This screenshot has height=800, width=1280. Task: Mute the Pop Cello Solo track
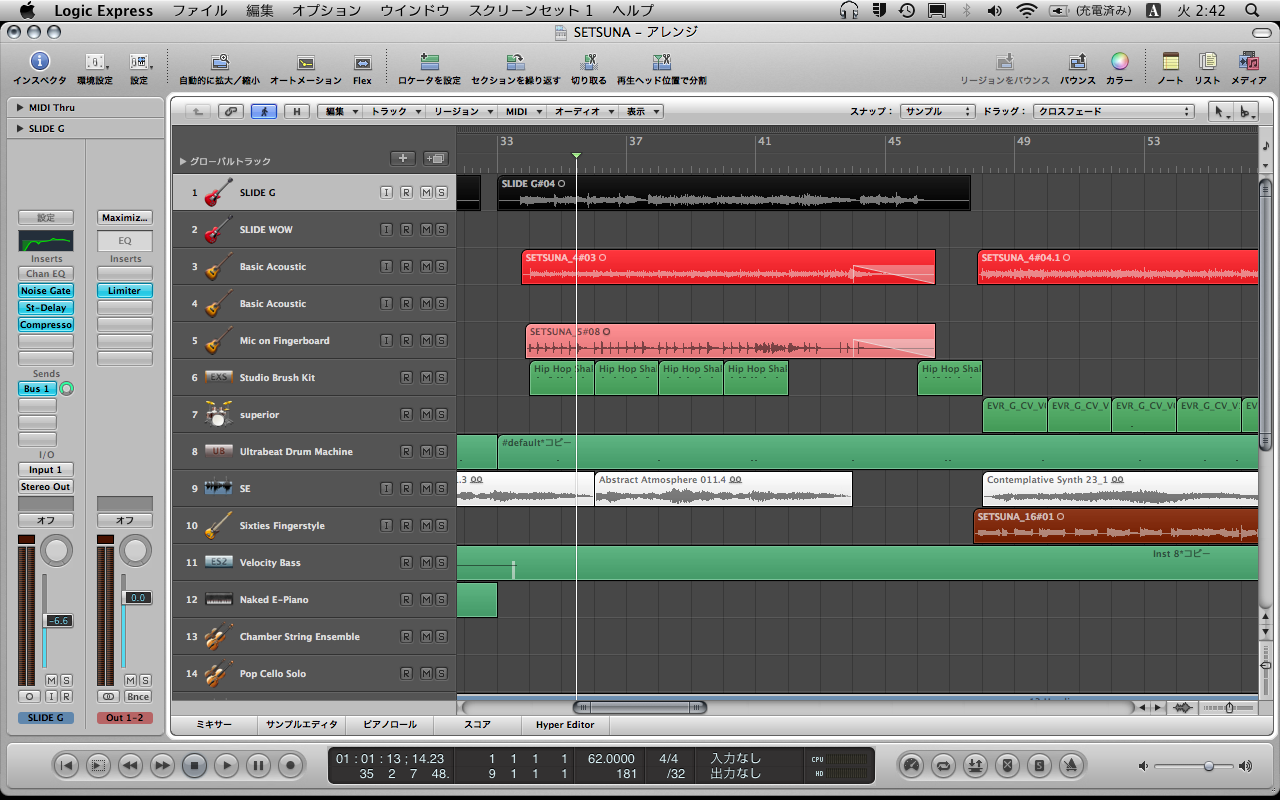point(426,673)
